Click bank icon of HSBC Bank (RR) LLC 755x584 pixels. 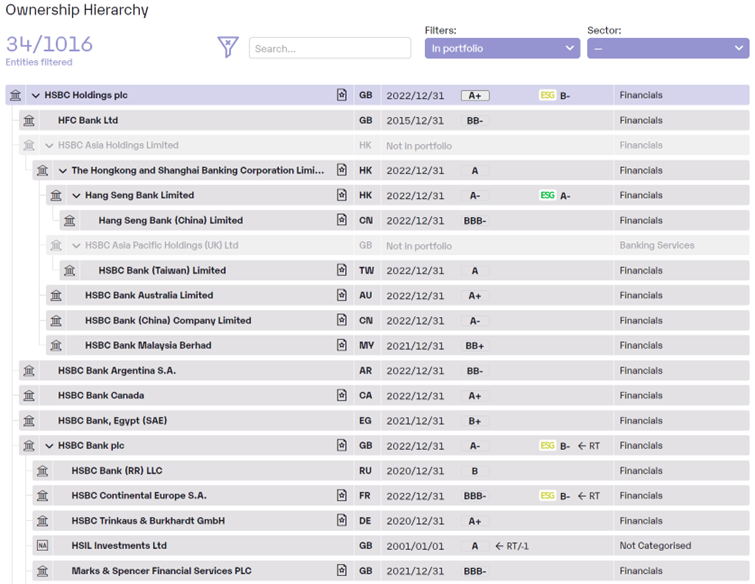pos(42,471)
